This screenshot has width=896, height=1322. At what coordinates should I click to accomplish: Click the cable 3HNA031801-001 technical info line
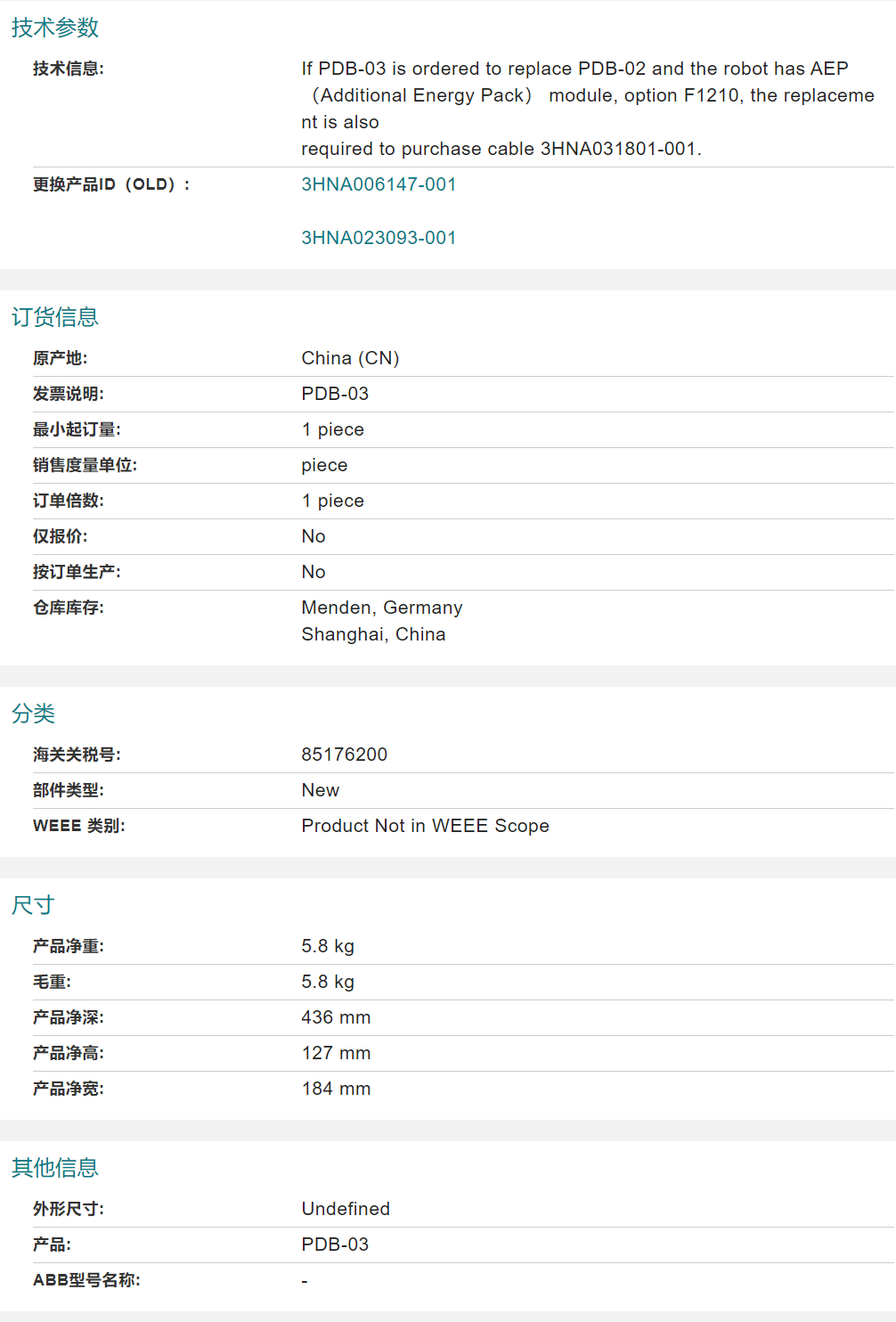pos(501,149)
